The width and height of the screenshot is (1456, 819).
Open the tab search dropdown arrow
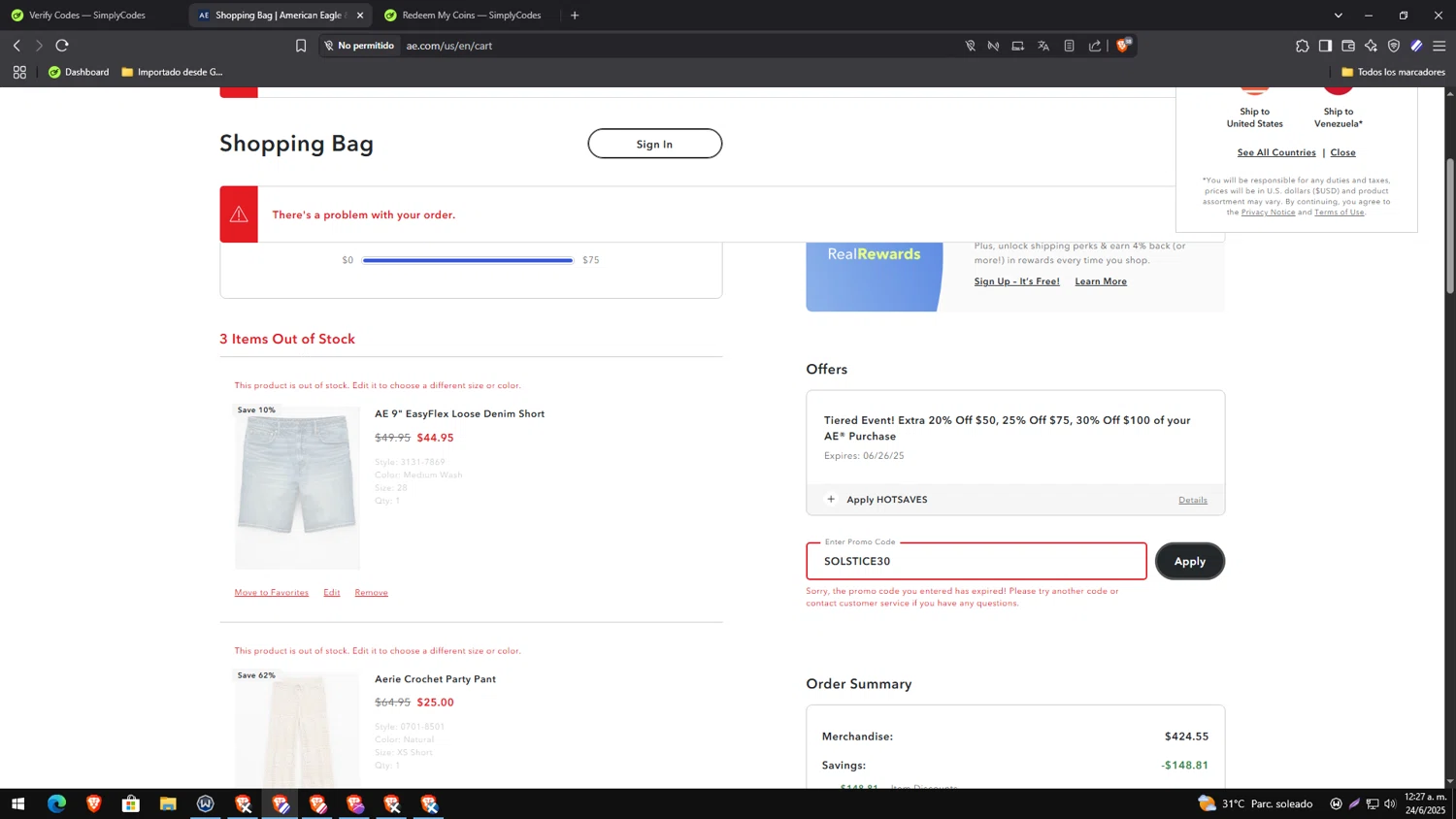[x=1339, y=16]
